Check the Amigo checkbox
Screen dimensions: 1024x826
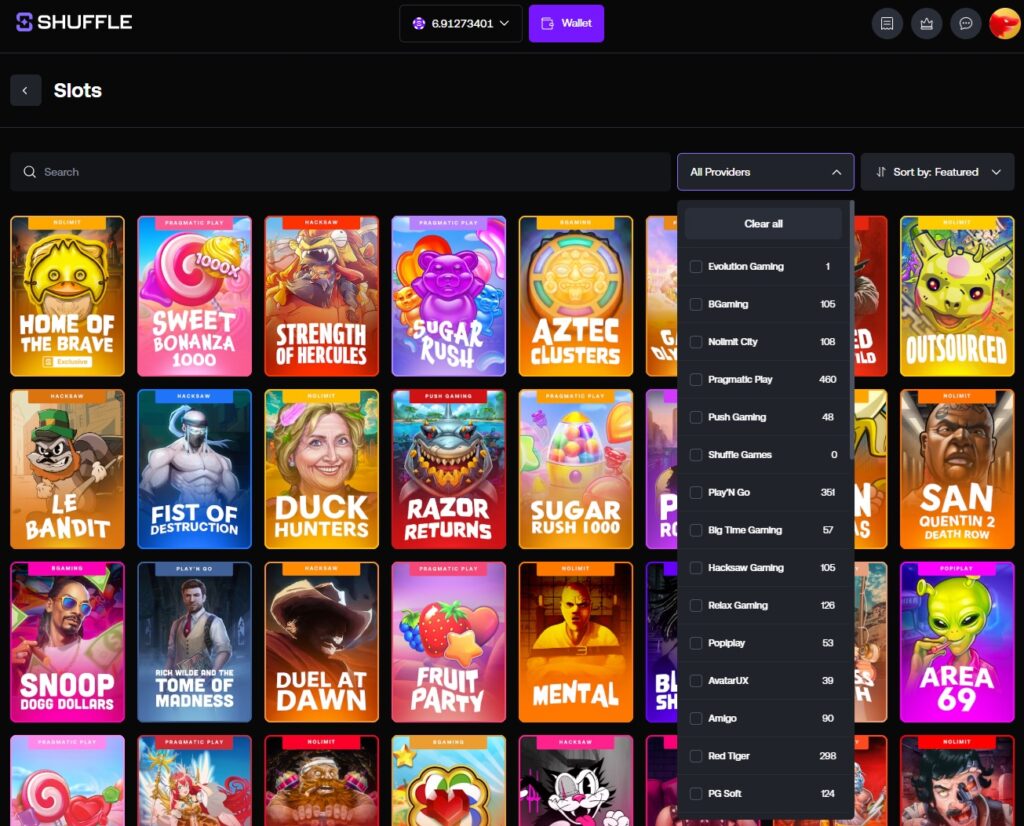pos(696,718)
